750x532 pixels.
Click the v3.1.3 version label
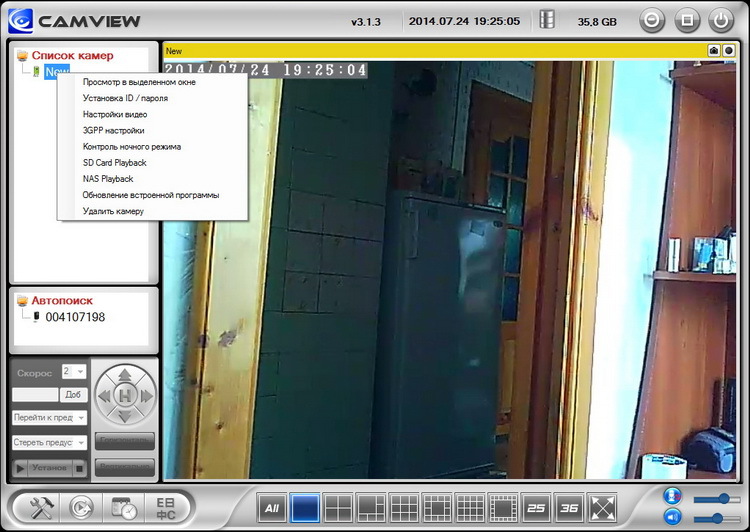point(365,22)
